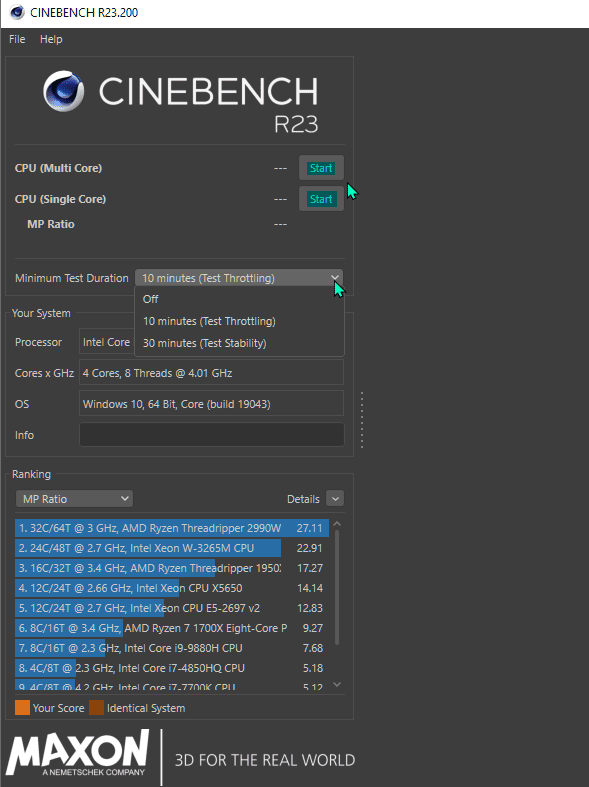Viewport: 589px width, 787px height.
Task: Open the MP Ratio ranking dropdown
Action: point(74,499)
